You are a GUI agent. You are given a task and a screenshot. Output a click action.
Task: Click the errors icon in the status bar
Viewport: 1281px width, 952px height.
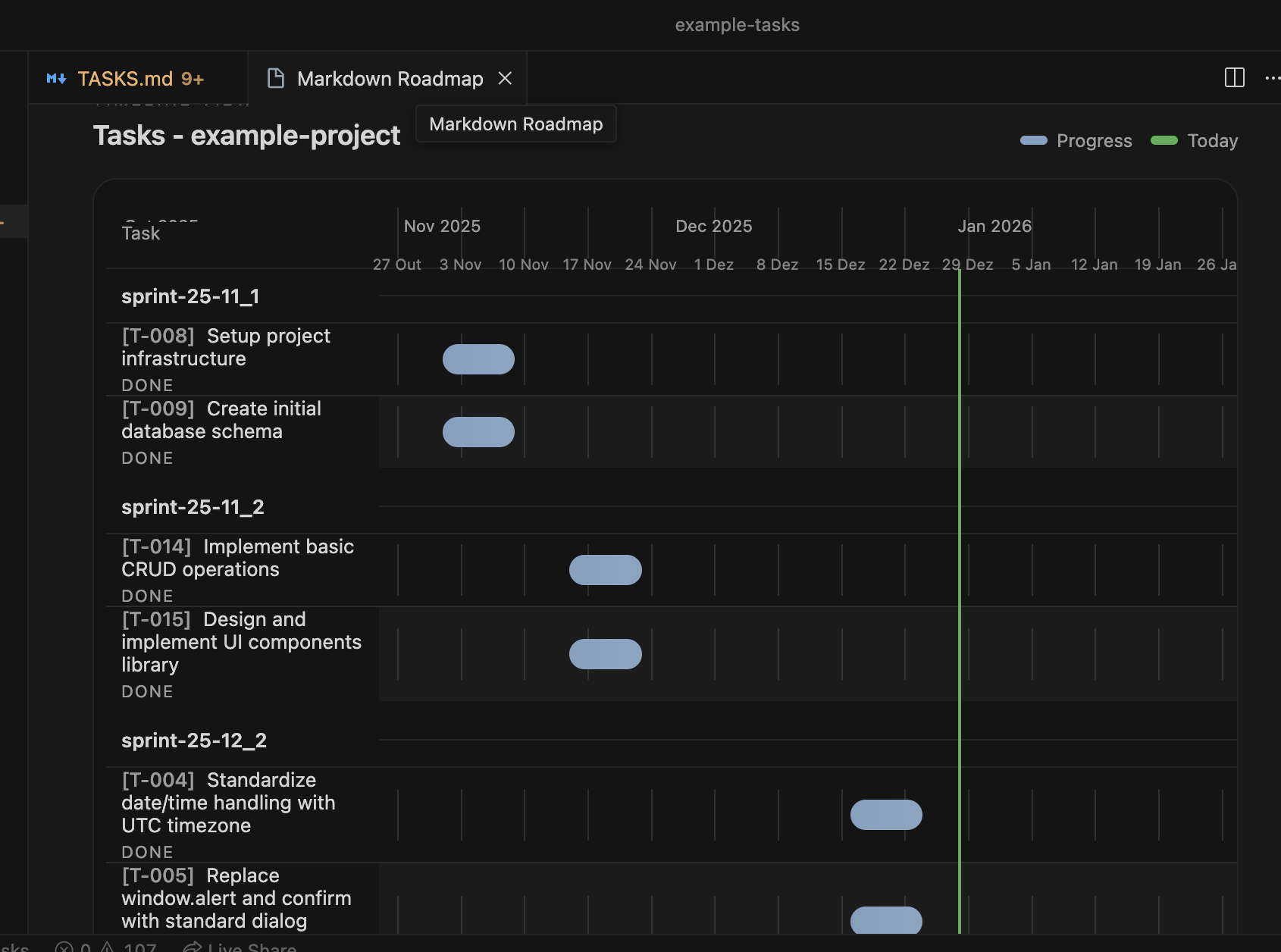point(64,947)
